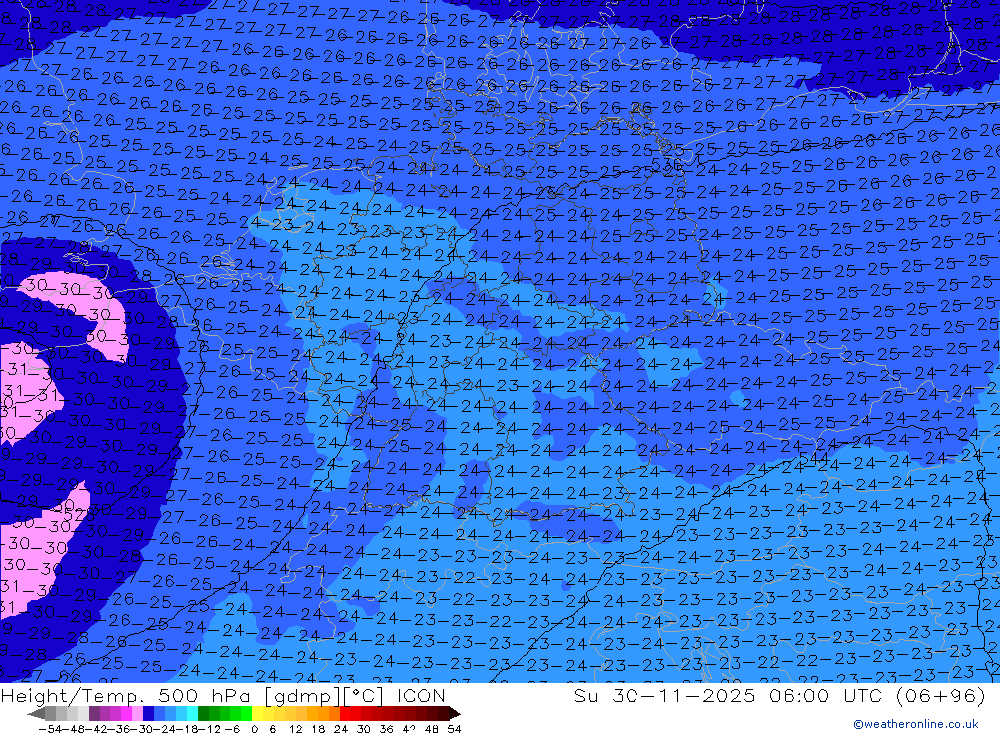Click the dark maroon right arrow of legend

coord(455,713)
